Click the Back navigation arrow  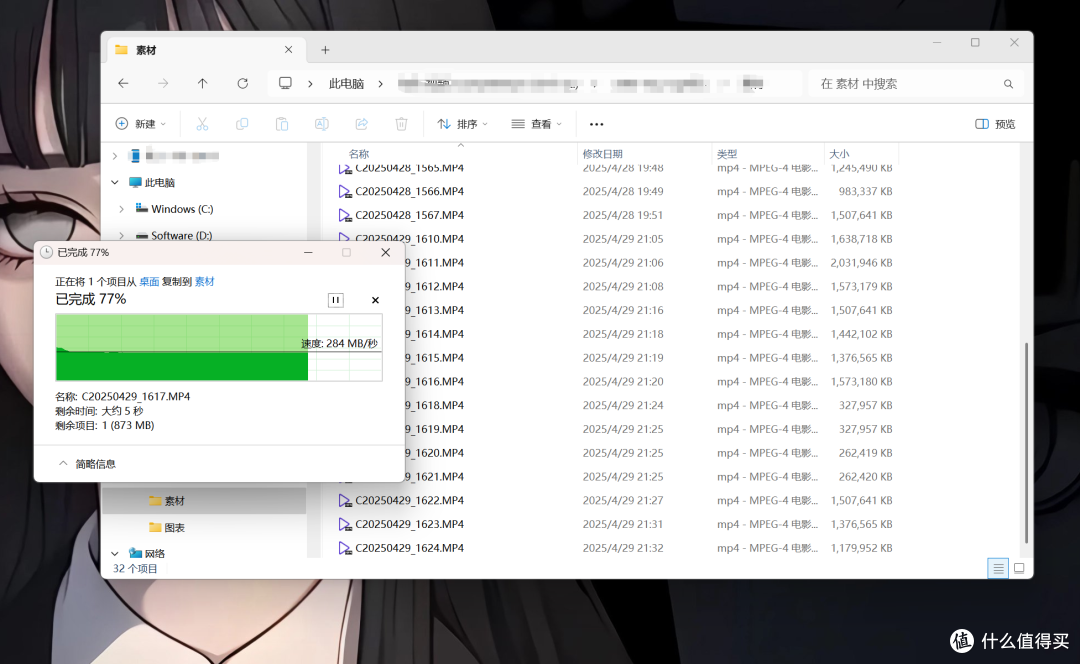point(123,83)
